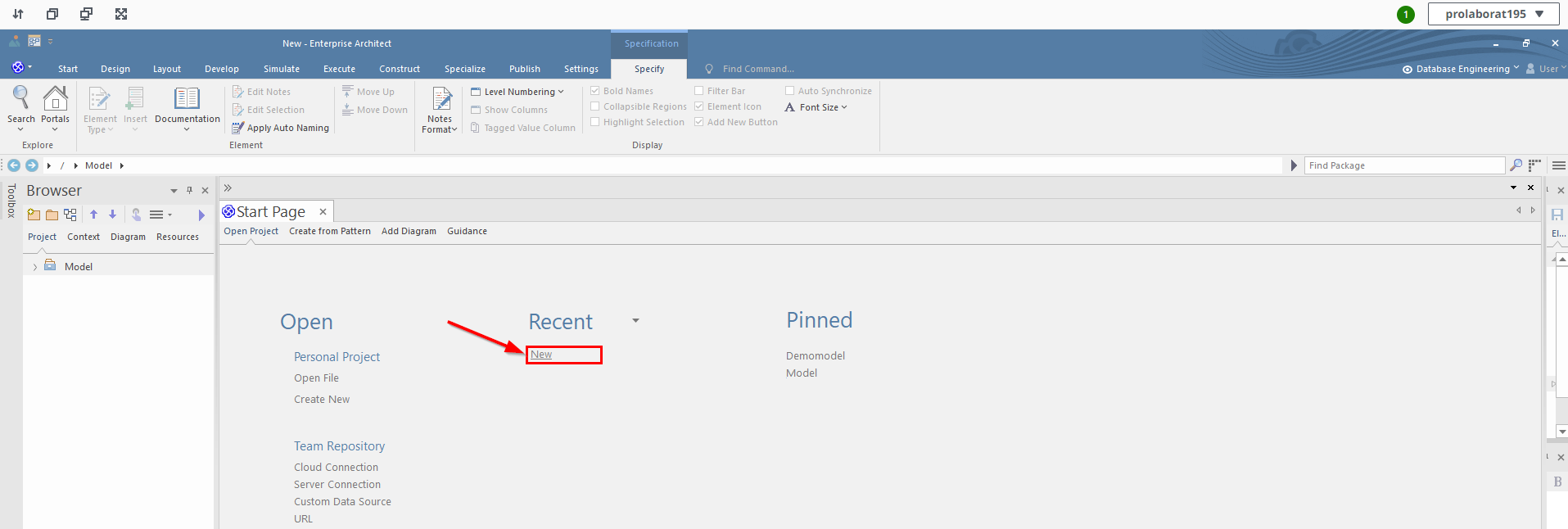Open the Recent list dropdown arrow
Image resolution: width=1568 pixels, height=529 pixels.
(x=635, y=321)
